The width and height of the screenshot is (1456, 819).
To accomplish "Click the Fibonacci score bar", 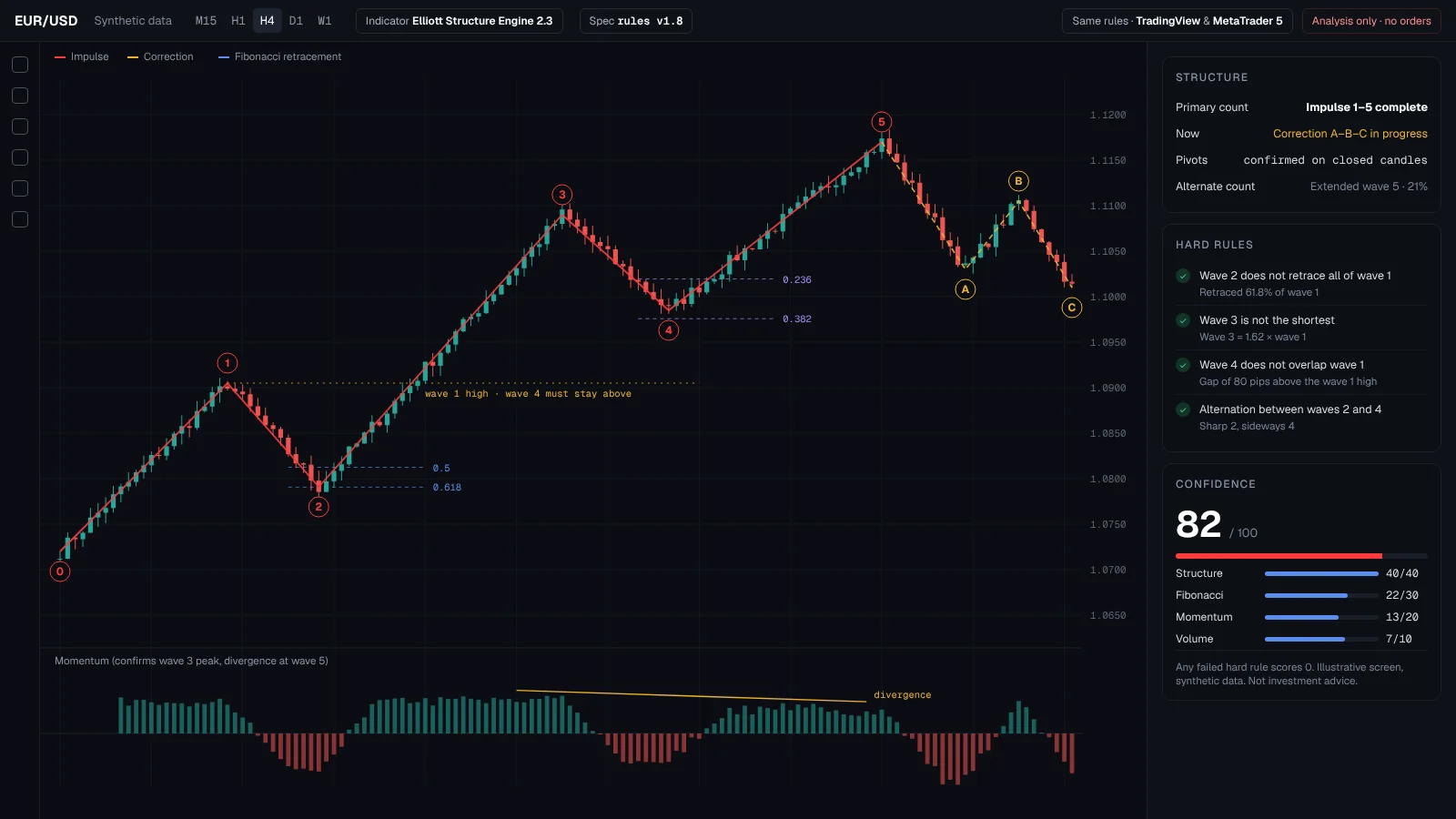I will click(x=1321, y=595).
